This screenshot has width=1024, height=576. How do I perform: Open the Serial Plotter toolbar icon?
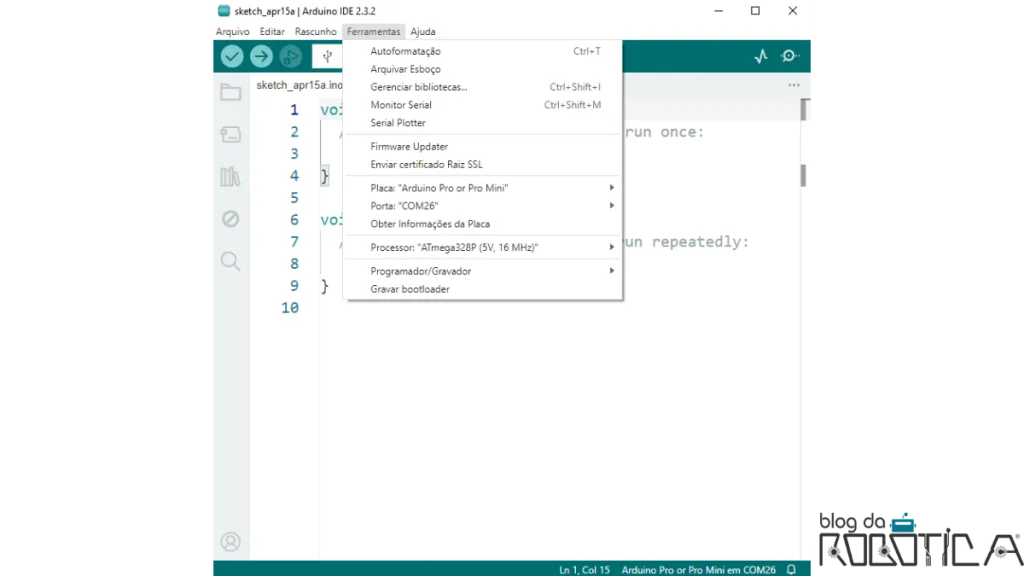(761, 56)
